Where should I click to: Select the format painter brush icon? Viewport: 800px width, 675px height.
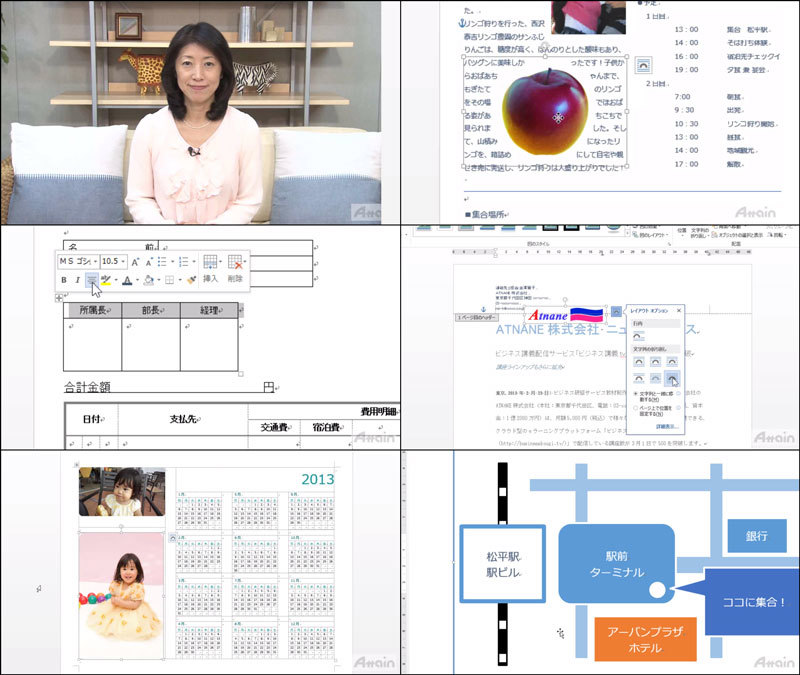point(192,280)
